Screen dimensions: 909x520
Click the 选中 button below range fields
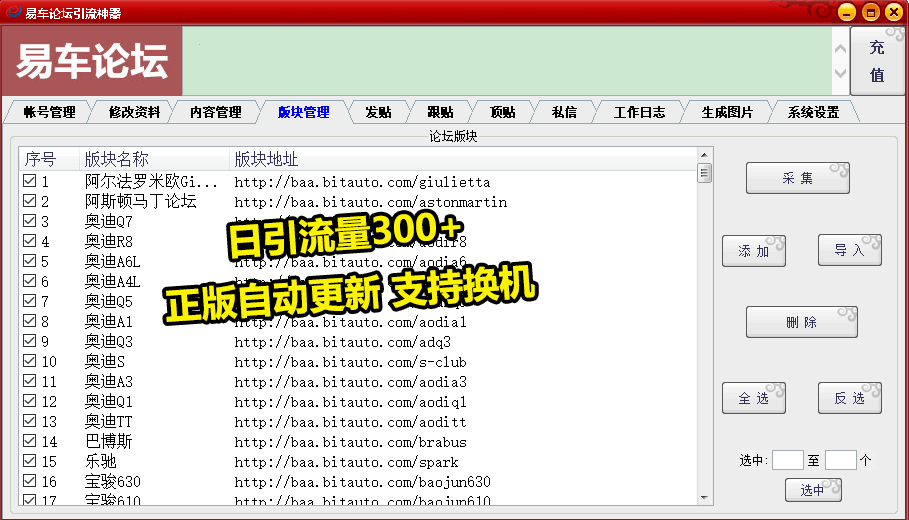pyautogui.click(x=813, y=490)
